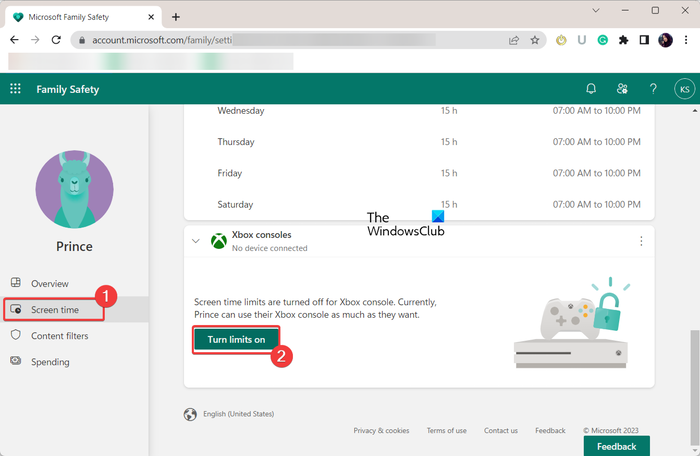Open the tab search dropdown arrow
Image resolution: width=700 pixels, height=456 pixels.
[x=596, y=10]
